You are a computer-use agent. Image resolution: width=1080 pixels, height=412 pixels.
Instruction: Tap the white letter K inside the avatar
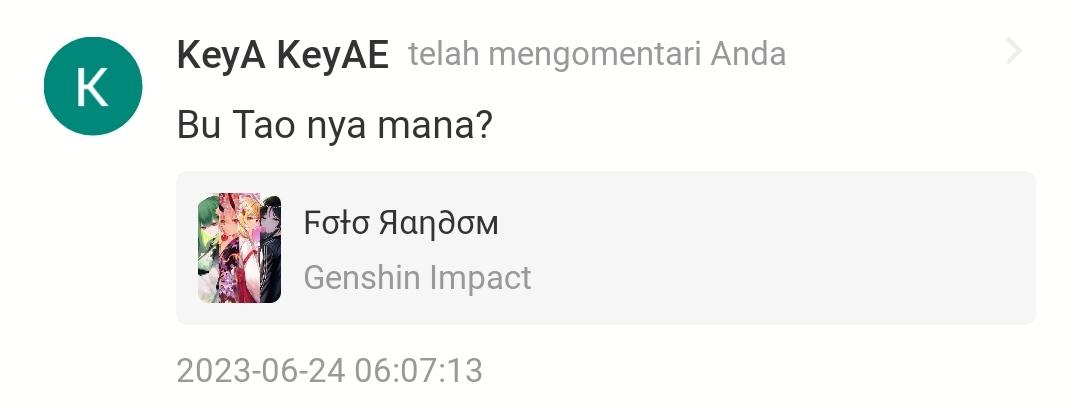(93, 87)
